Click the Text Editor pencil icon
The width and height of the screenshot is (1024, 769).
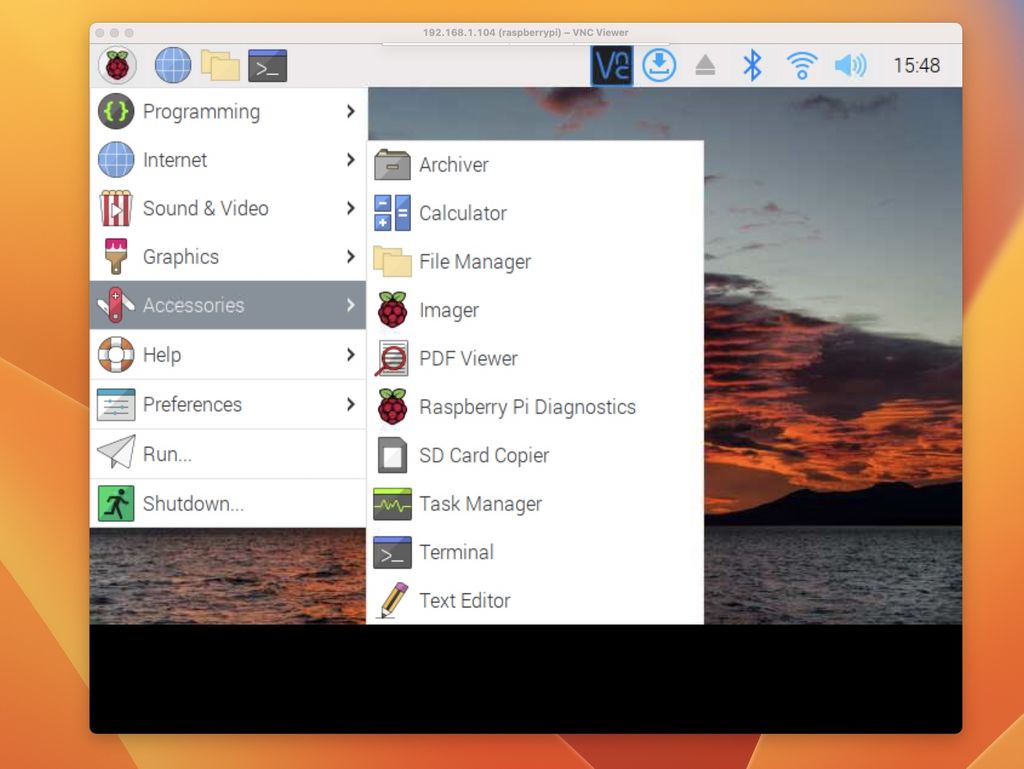392,600
